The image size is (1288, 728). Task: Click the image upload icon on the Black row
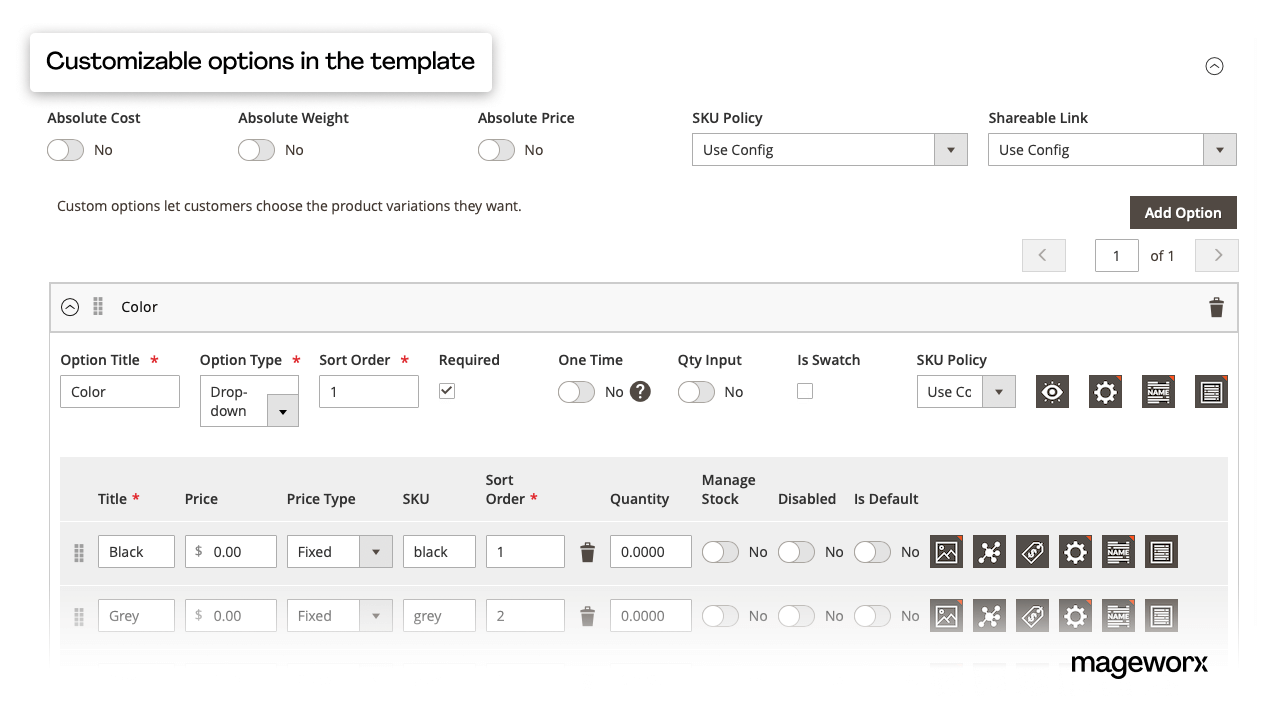(x=946, y=551)
